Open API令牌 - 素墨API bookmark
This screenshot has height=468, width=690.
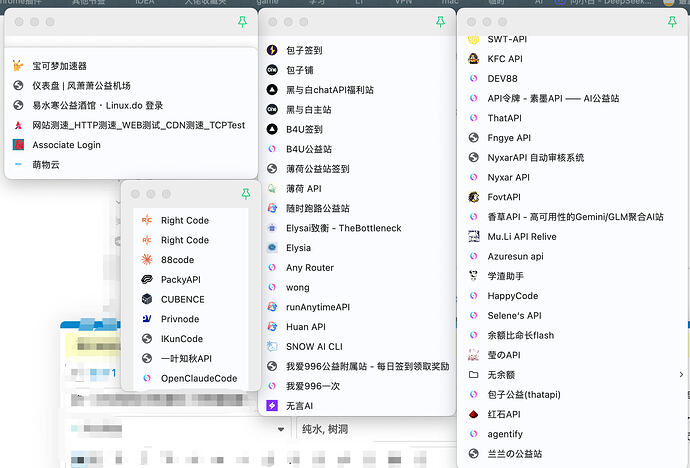click(x=553, y=98)
